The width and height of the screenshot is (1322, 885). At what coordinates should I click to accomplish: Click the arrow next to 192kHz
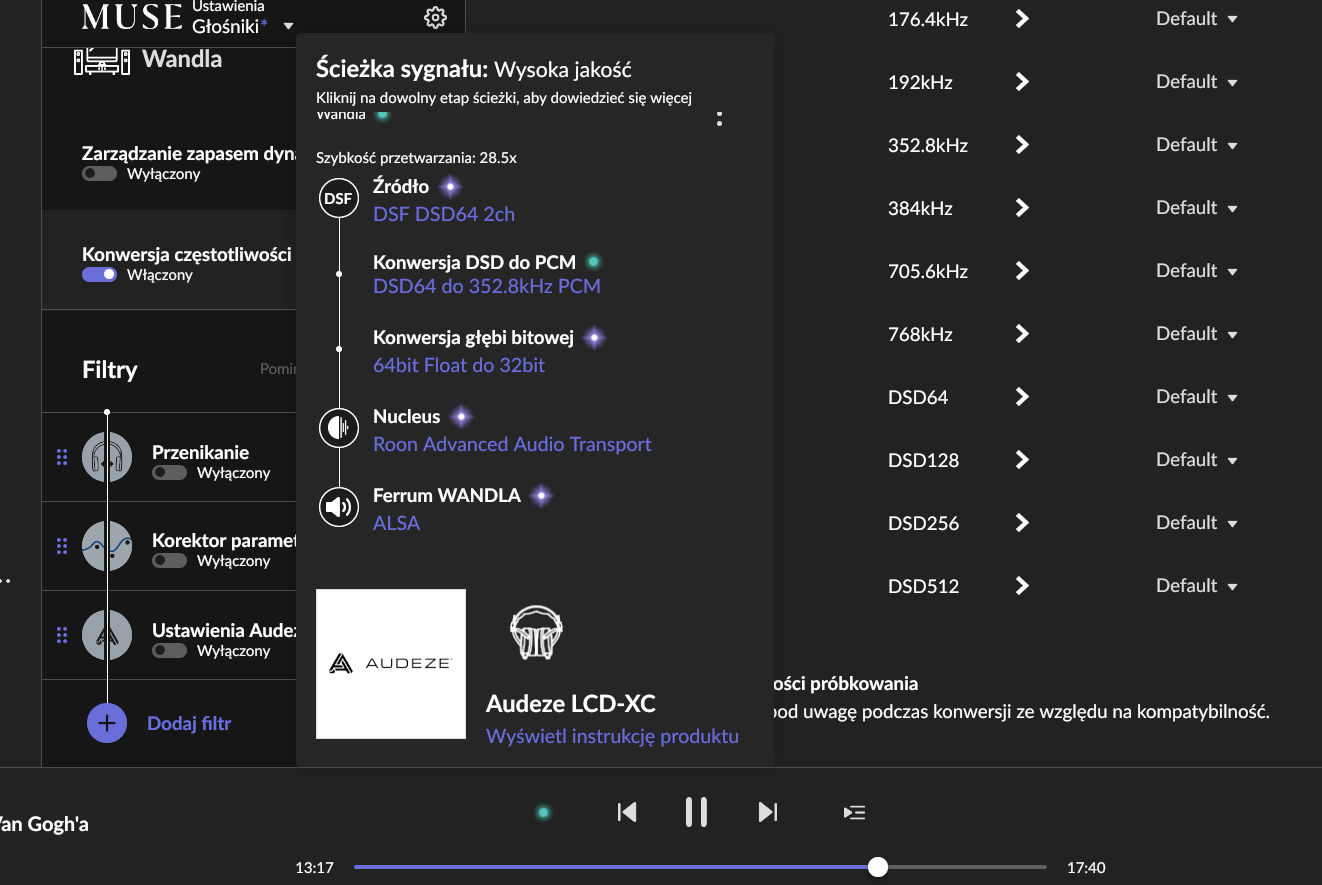pyautogui.click(x=1022, y=82)
